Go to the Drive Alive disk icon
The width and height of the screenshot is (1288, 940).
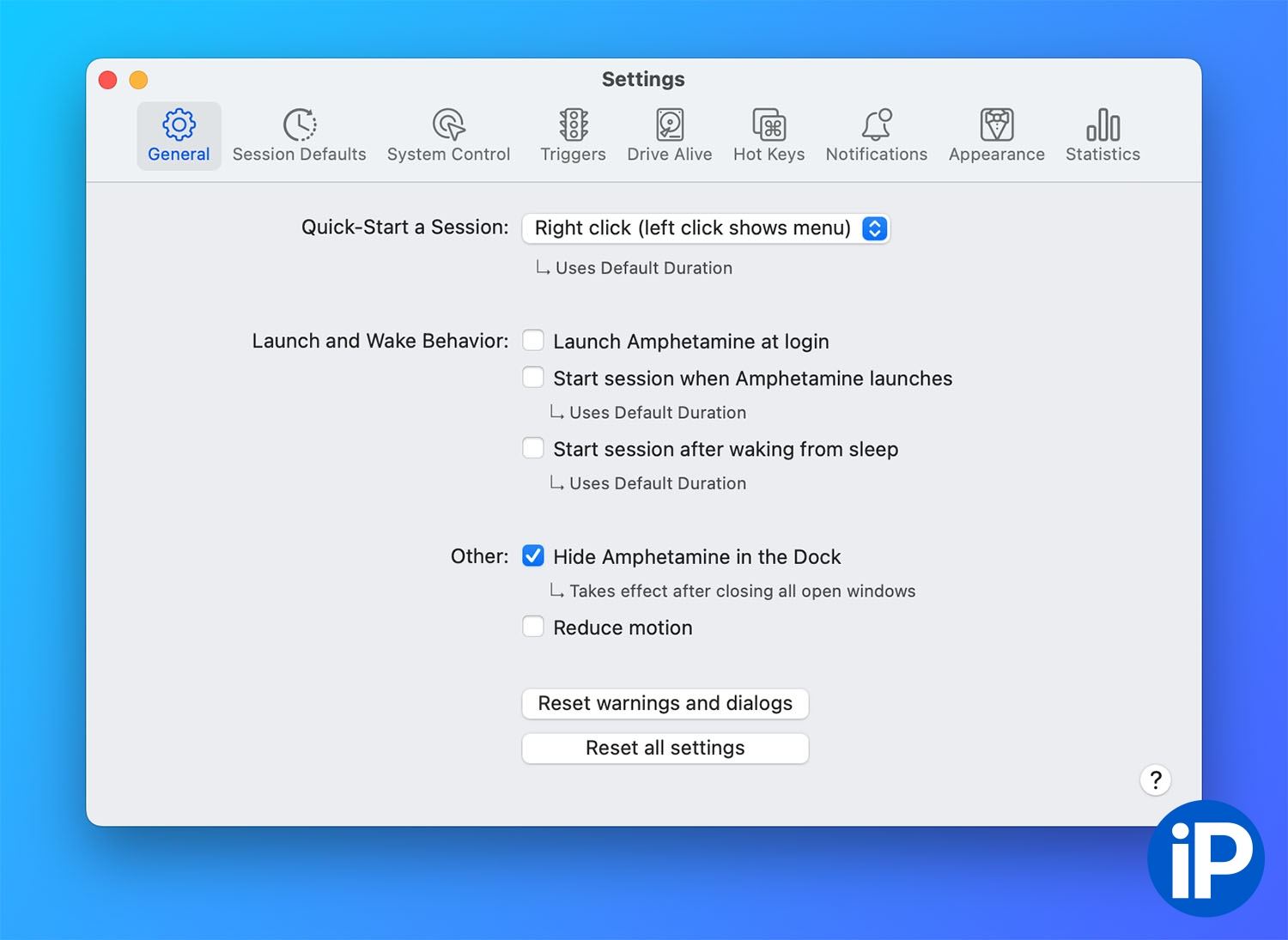click(670, 125)
